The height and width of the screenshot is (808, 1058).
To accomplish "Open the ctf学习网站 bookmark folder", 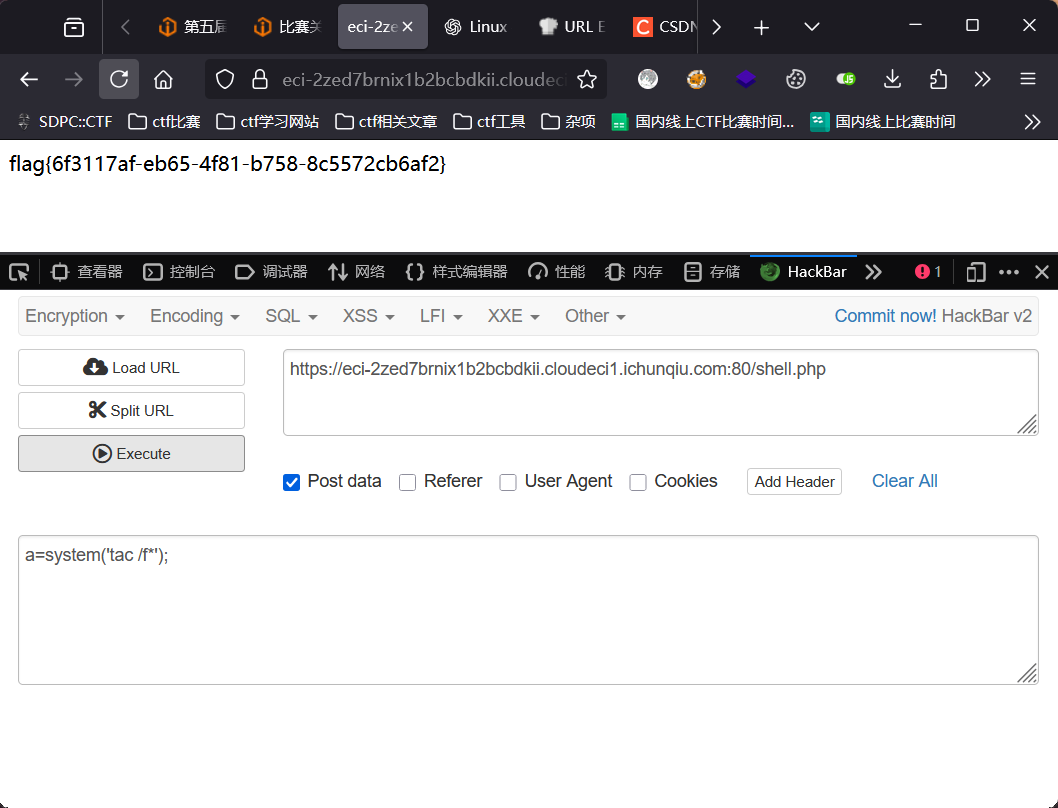I will point(267,122).
